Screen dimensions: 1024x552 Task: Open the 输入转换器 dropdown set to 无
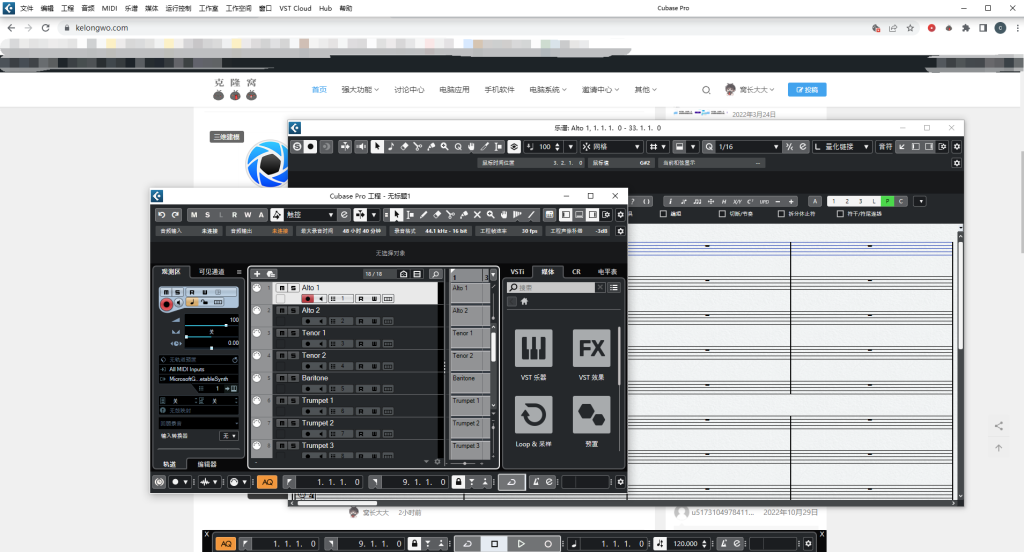point(229,436)
